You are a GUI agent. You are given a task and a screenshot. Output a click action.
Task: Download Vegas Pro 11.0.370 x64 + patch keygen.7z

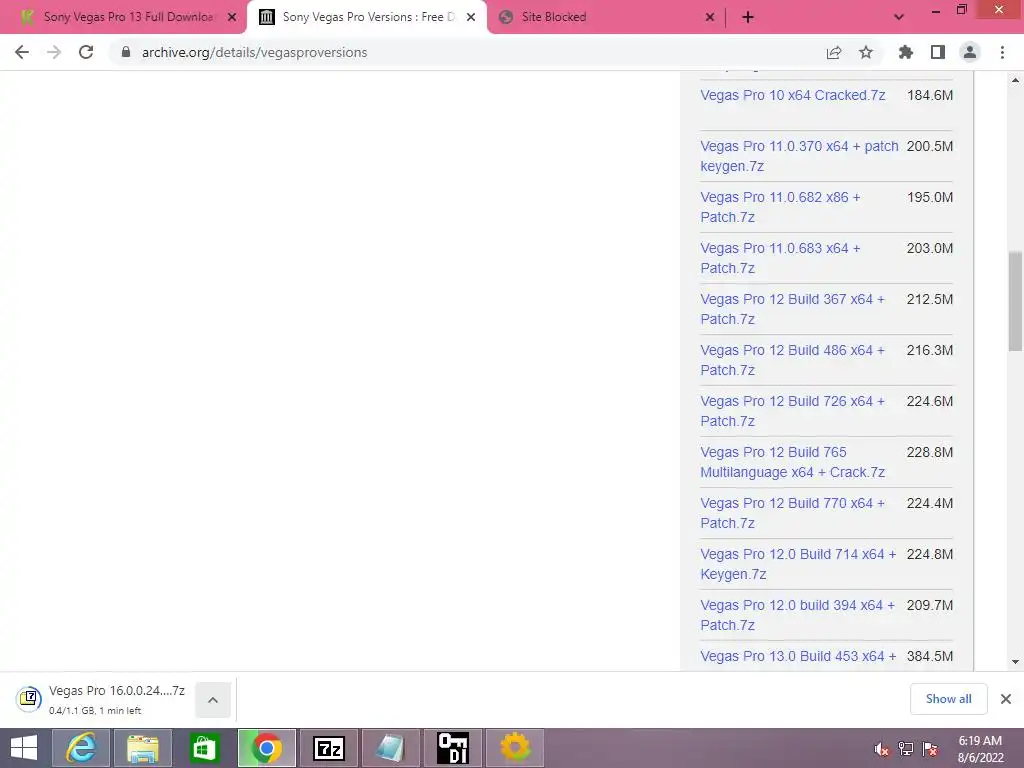click(x=799, y=156)
